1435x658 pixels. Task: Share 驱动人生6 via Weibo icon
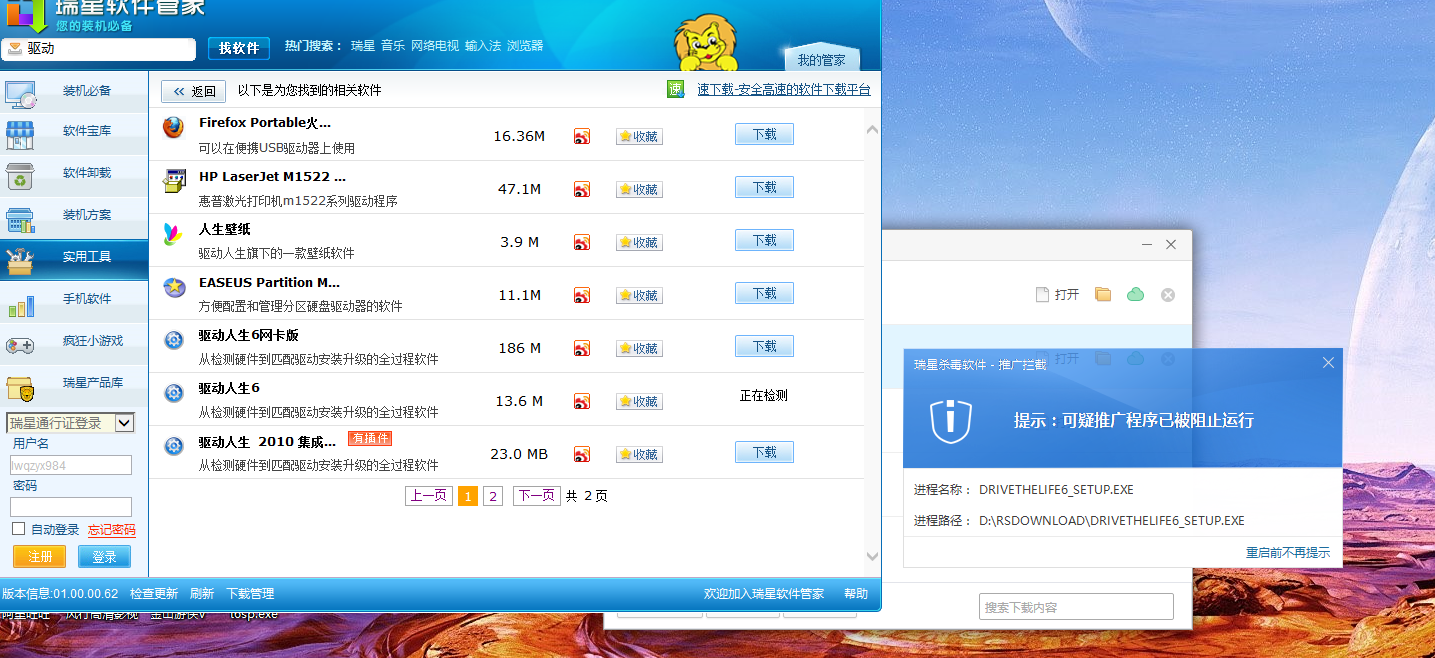coord(582,401)
